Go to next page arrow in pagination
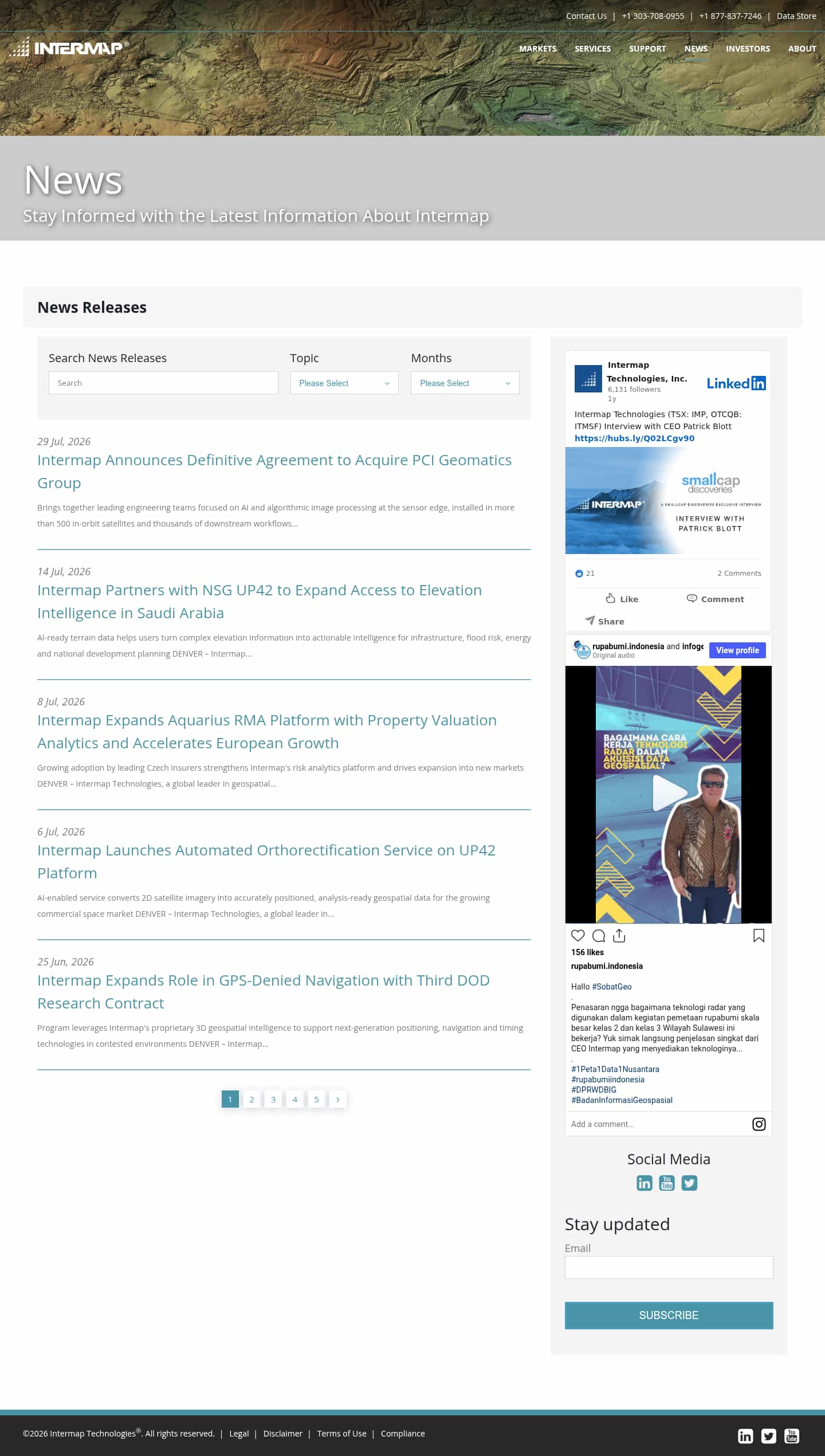825x1456 pixels. click(338, 1099)
